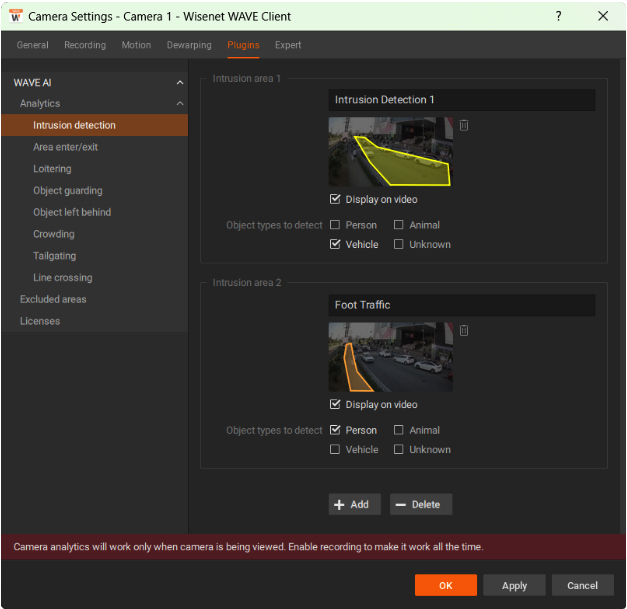The width and height of the screenshot is (627, 609).
Task: Collapse the Analytics section chevron
Action: 180,104
